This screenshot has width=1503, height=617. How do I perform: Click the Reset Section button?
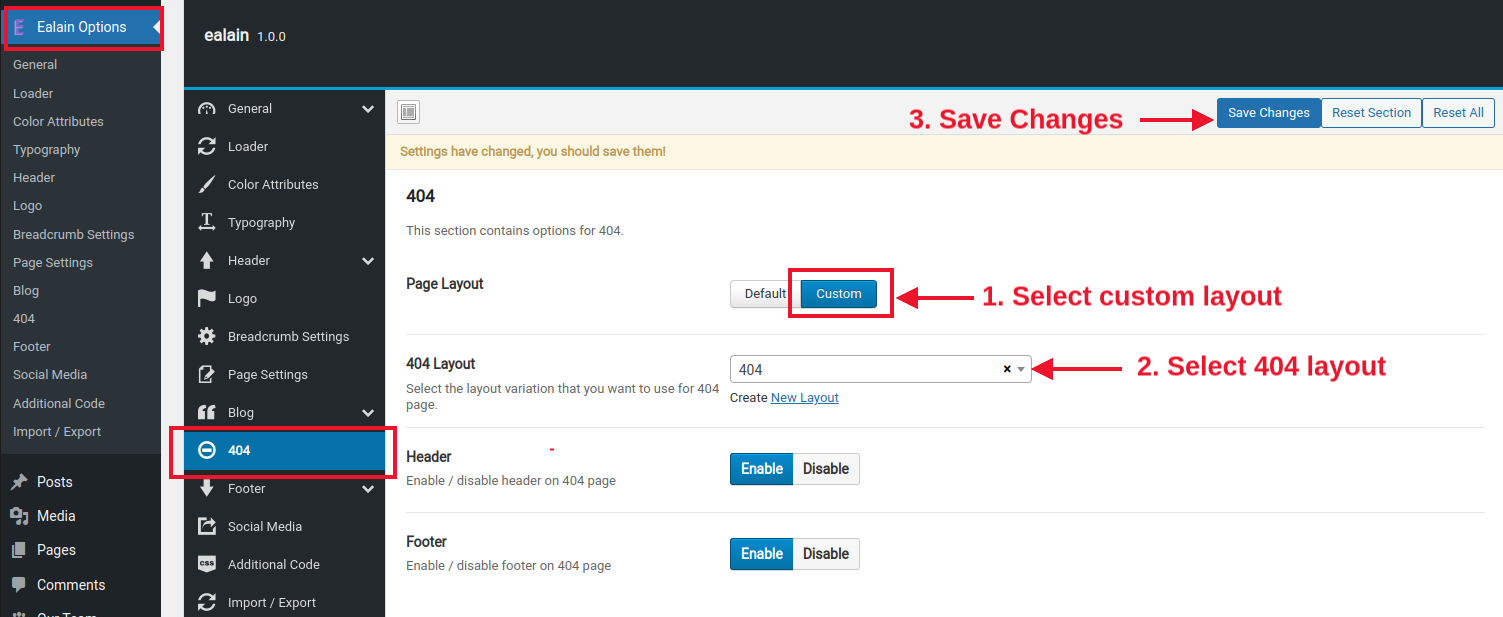click(1371, 112)
